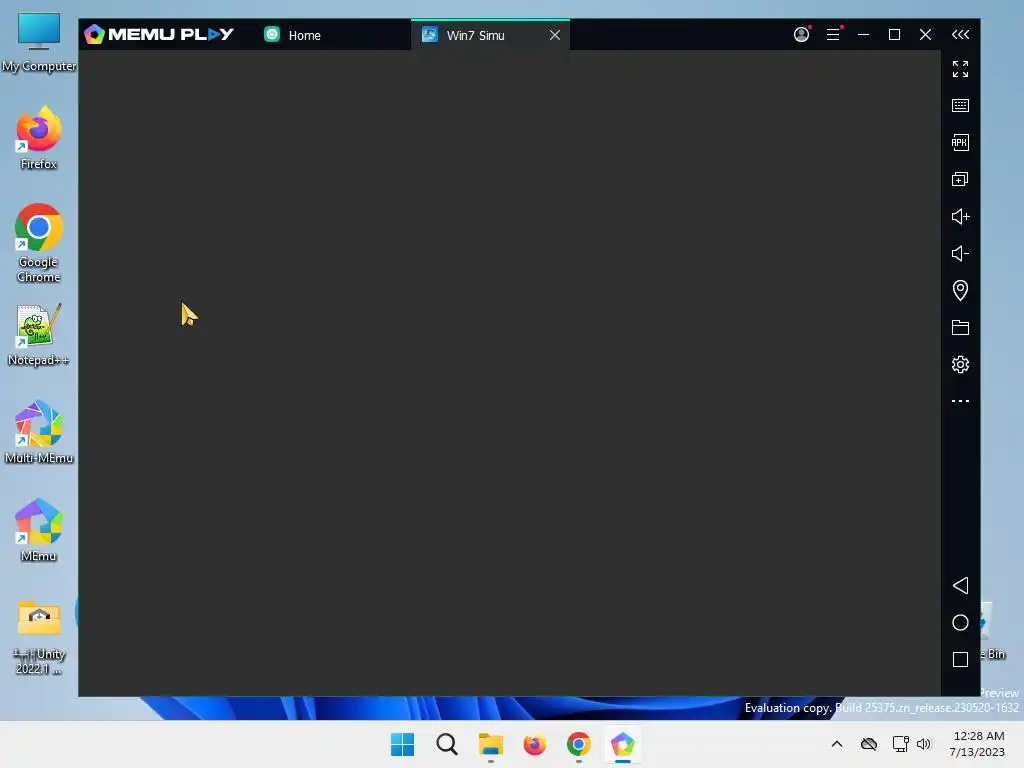Open Chrome from the taskbar
This screenshot has width=1024, height=768.
coord(579,744)
